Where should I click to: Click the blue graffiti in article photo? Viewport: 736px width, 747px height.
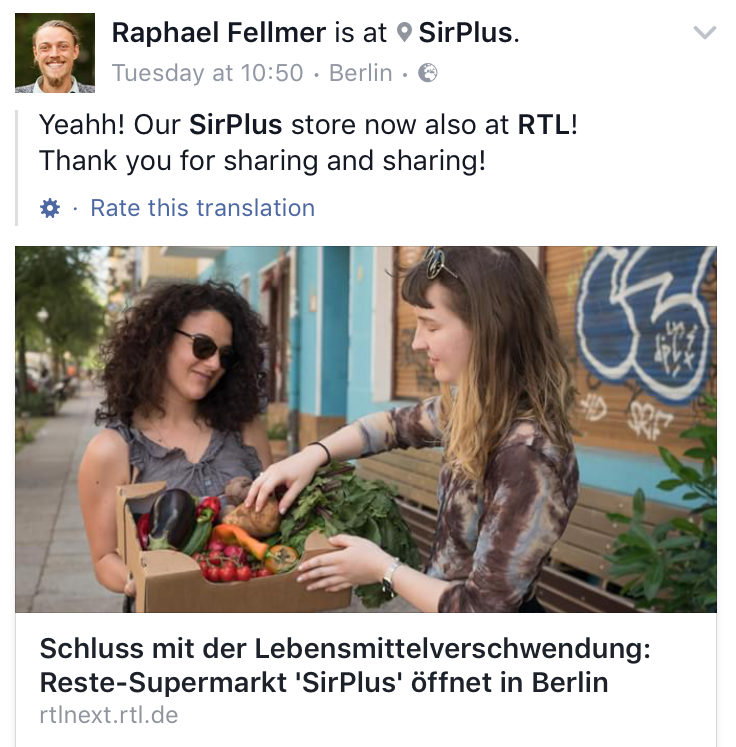[645, 322]
